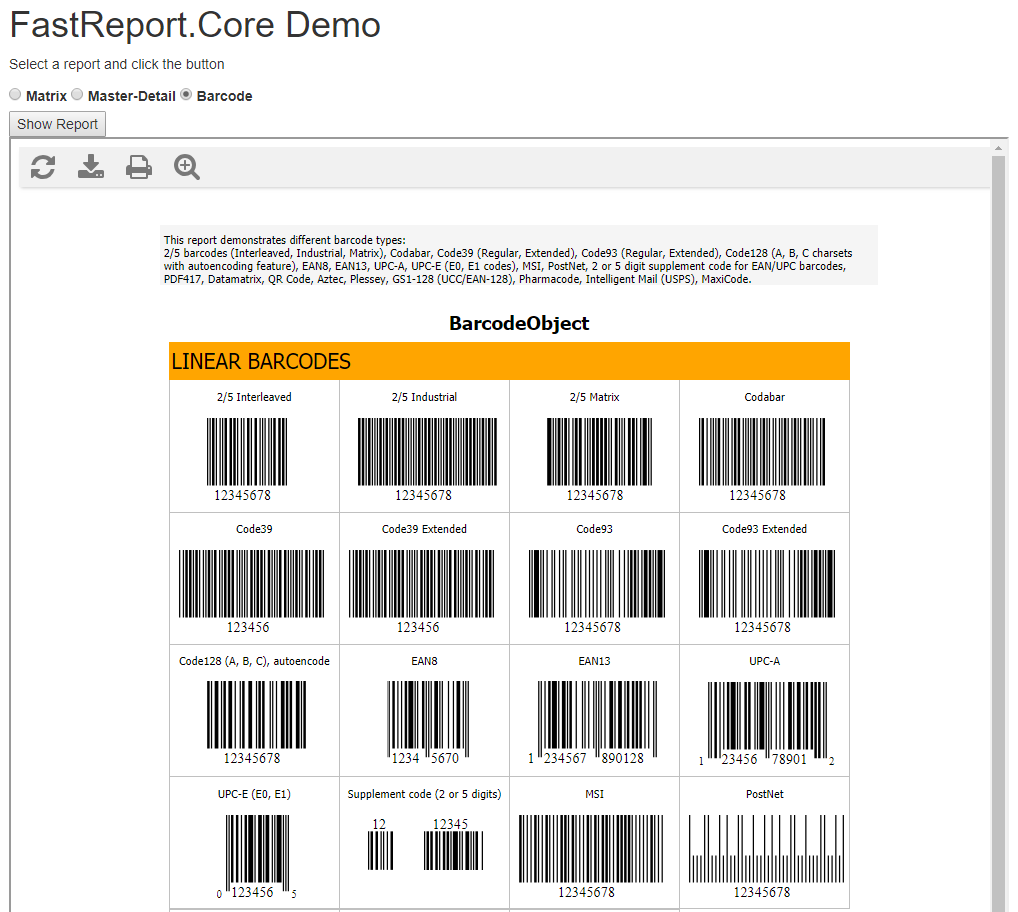This screenshot has width=1018, height=912.
Task: Click the vertical scrollbar track of the report
Action: click(x=999, y=532)
